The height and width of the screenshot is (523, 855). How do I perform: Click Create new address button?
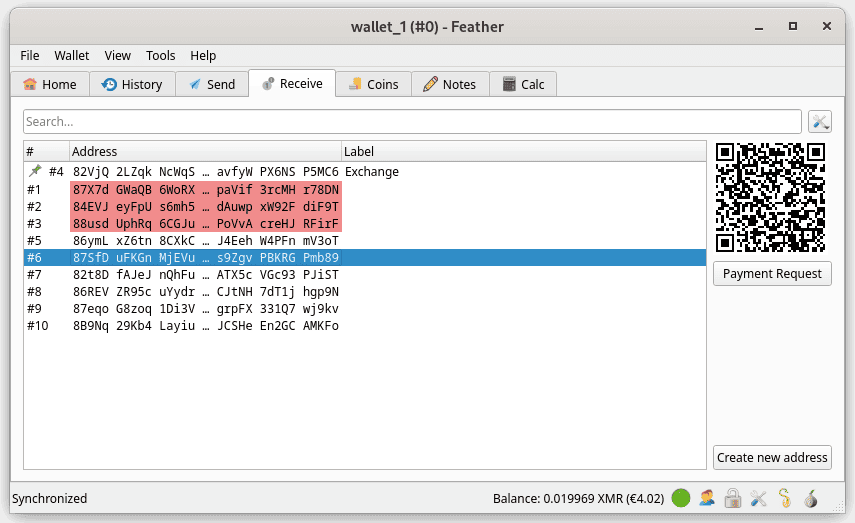771,457
